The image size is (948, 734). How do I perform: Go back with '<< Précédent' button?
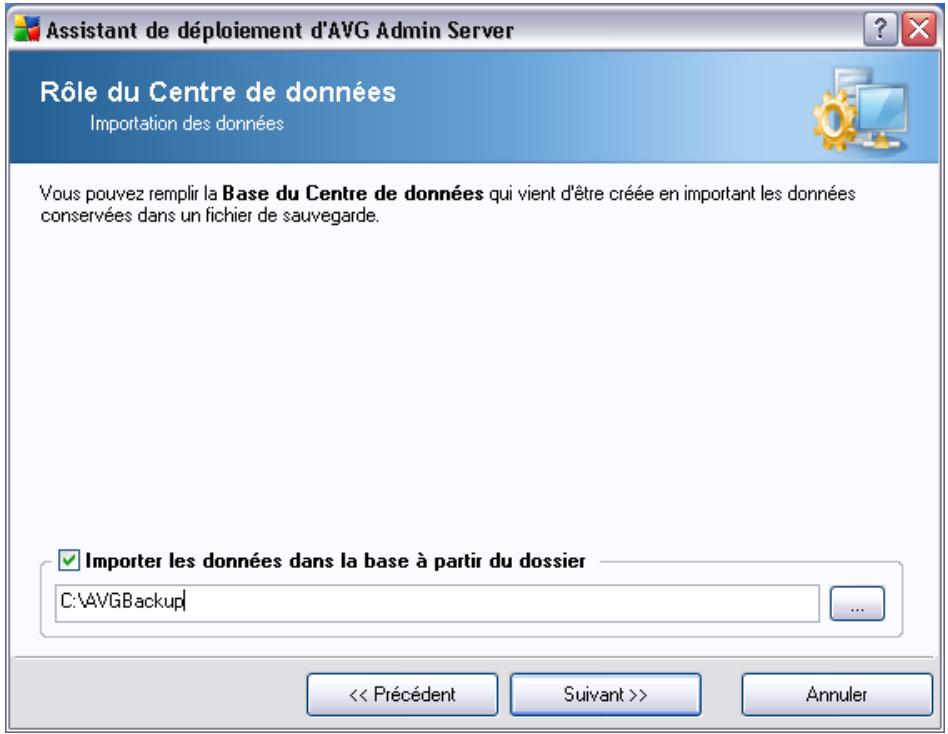click(x=402, y=694)
